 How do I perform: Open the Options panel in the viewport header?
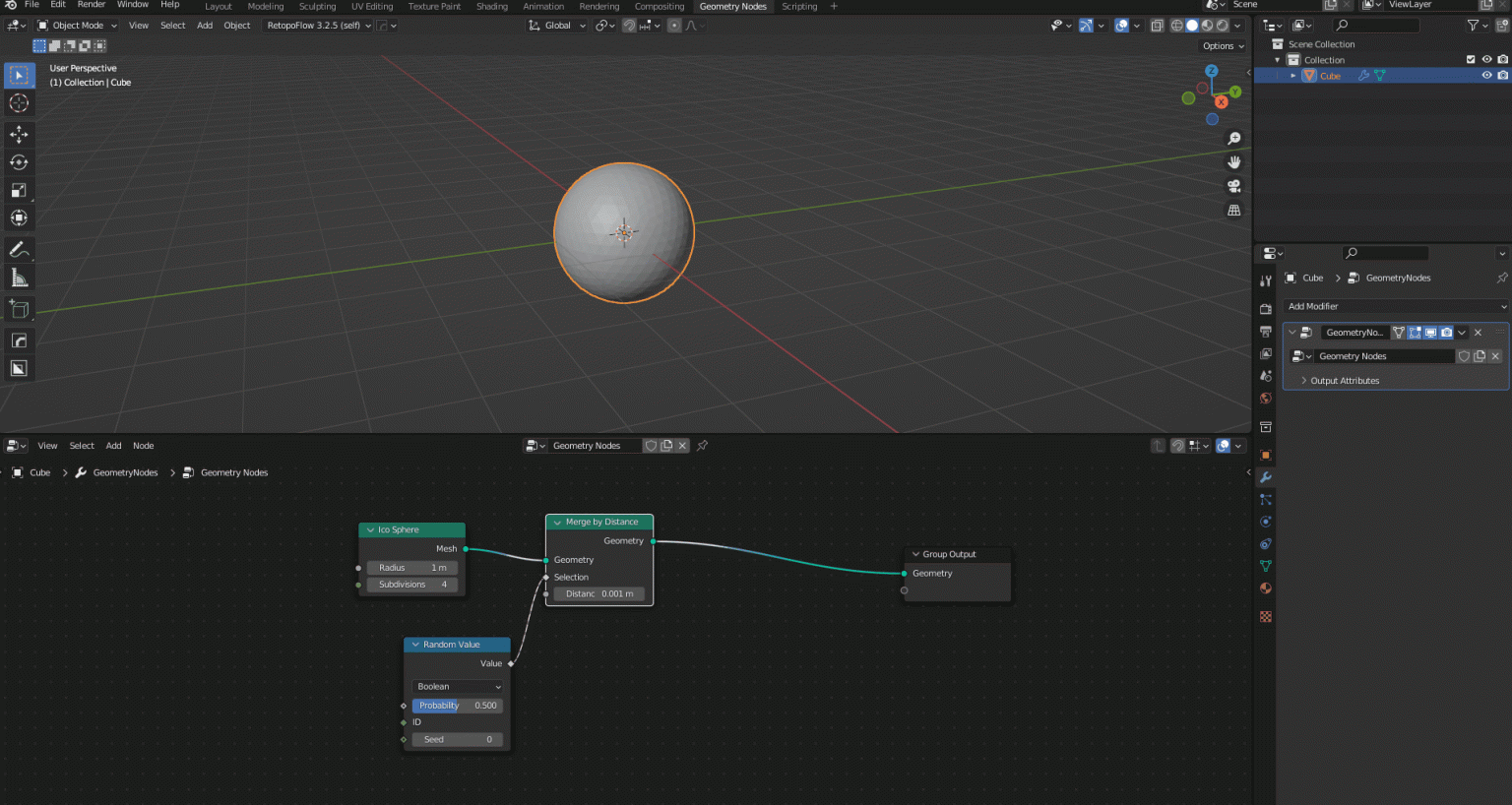(1222, 45)
